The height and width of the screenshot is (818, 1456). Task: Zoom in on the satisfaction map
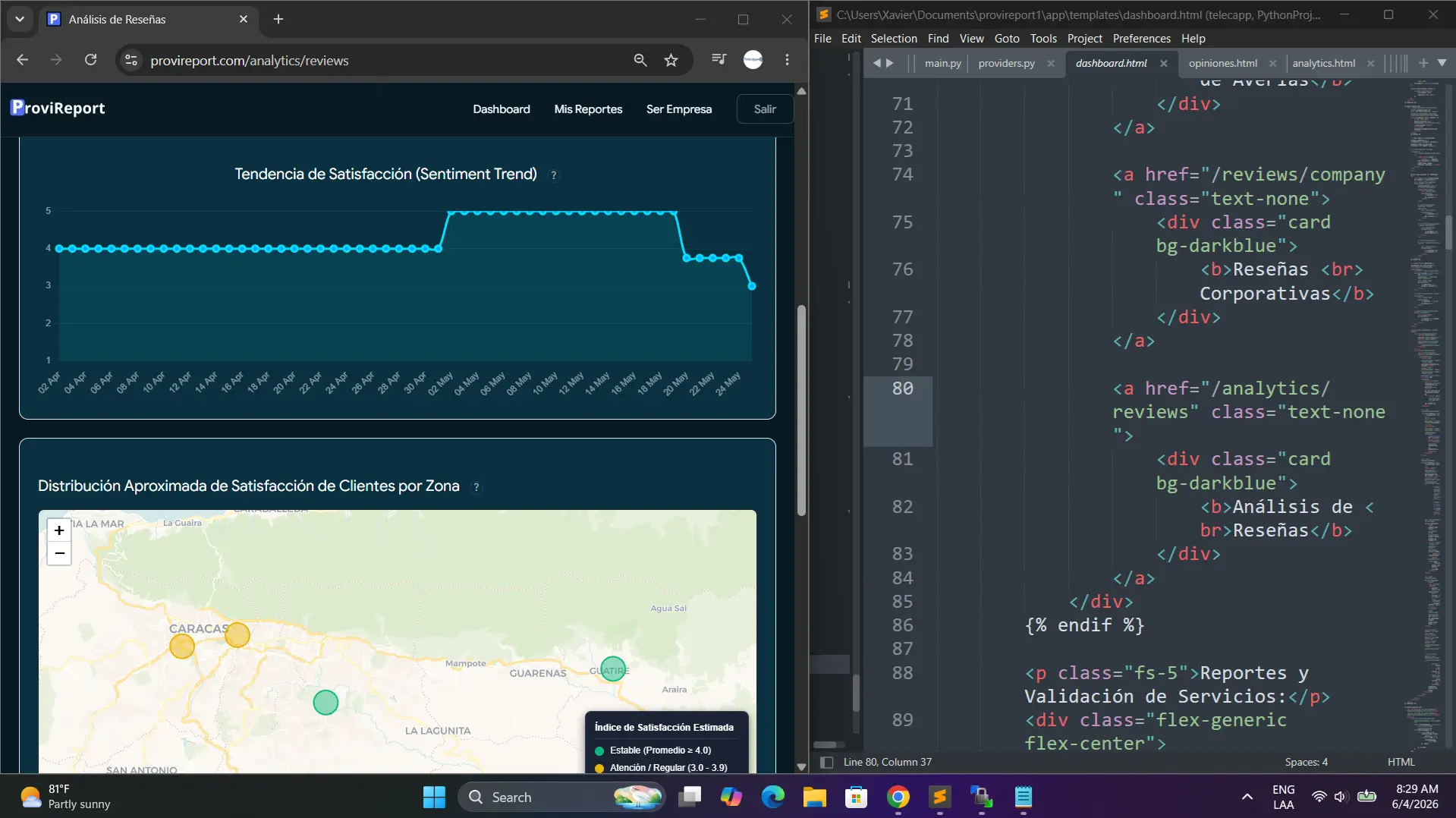click(x=59, y=530)
